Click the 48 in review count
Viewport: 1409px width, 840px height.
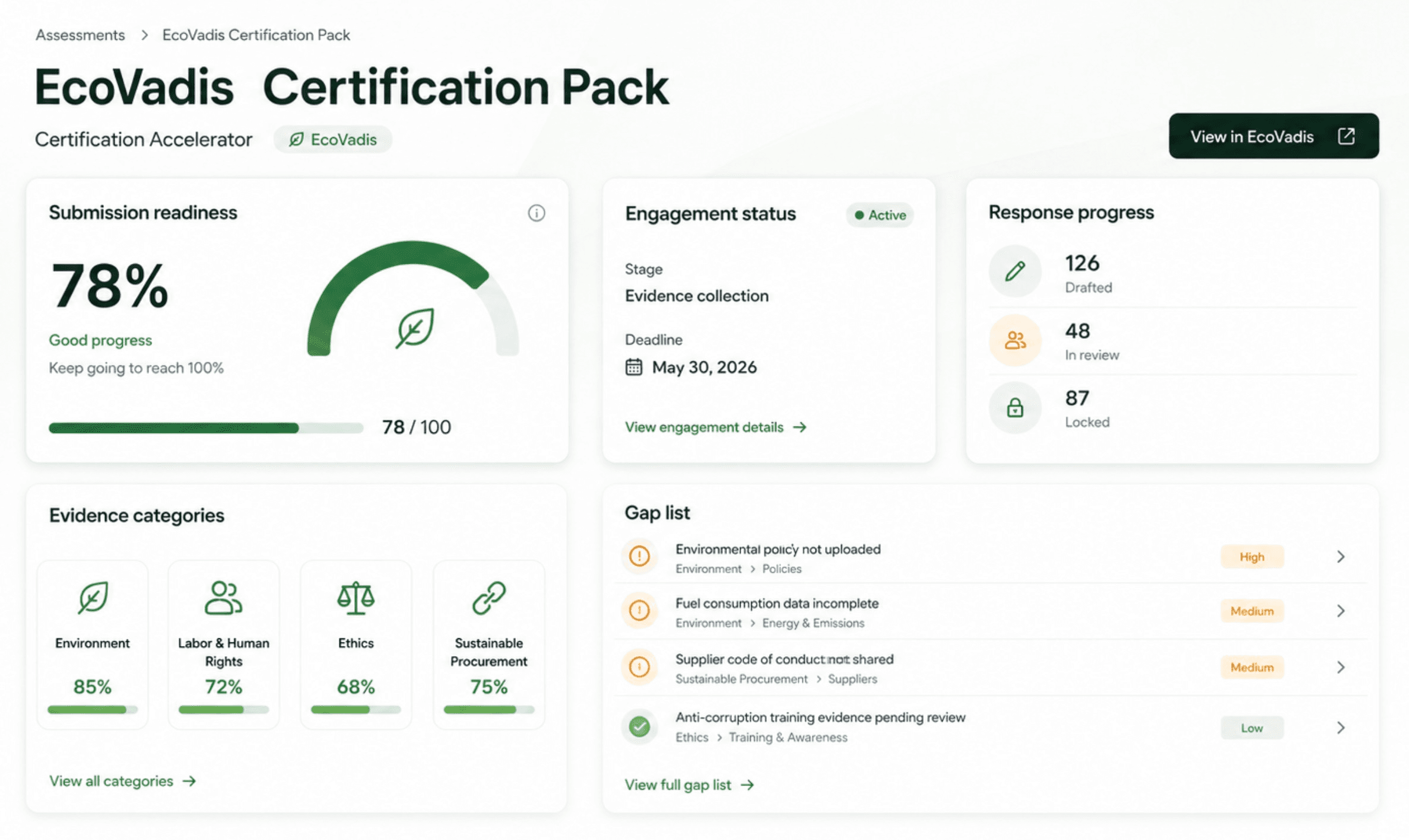point(1077,330)
